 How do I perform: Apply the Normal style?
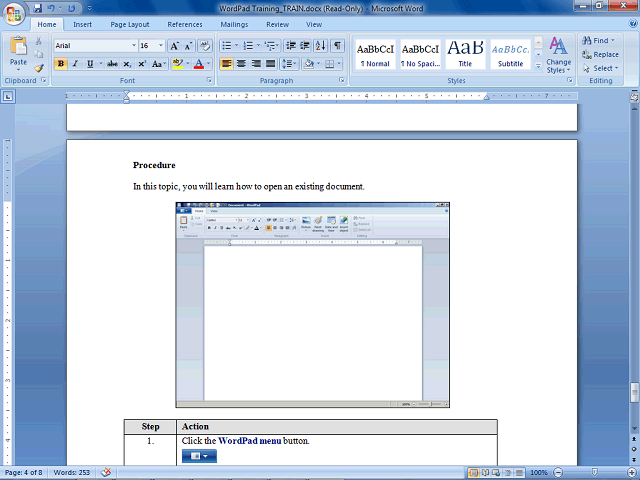click(x=375, y=54)
